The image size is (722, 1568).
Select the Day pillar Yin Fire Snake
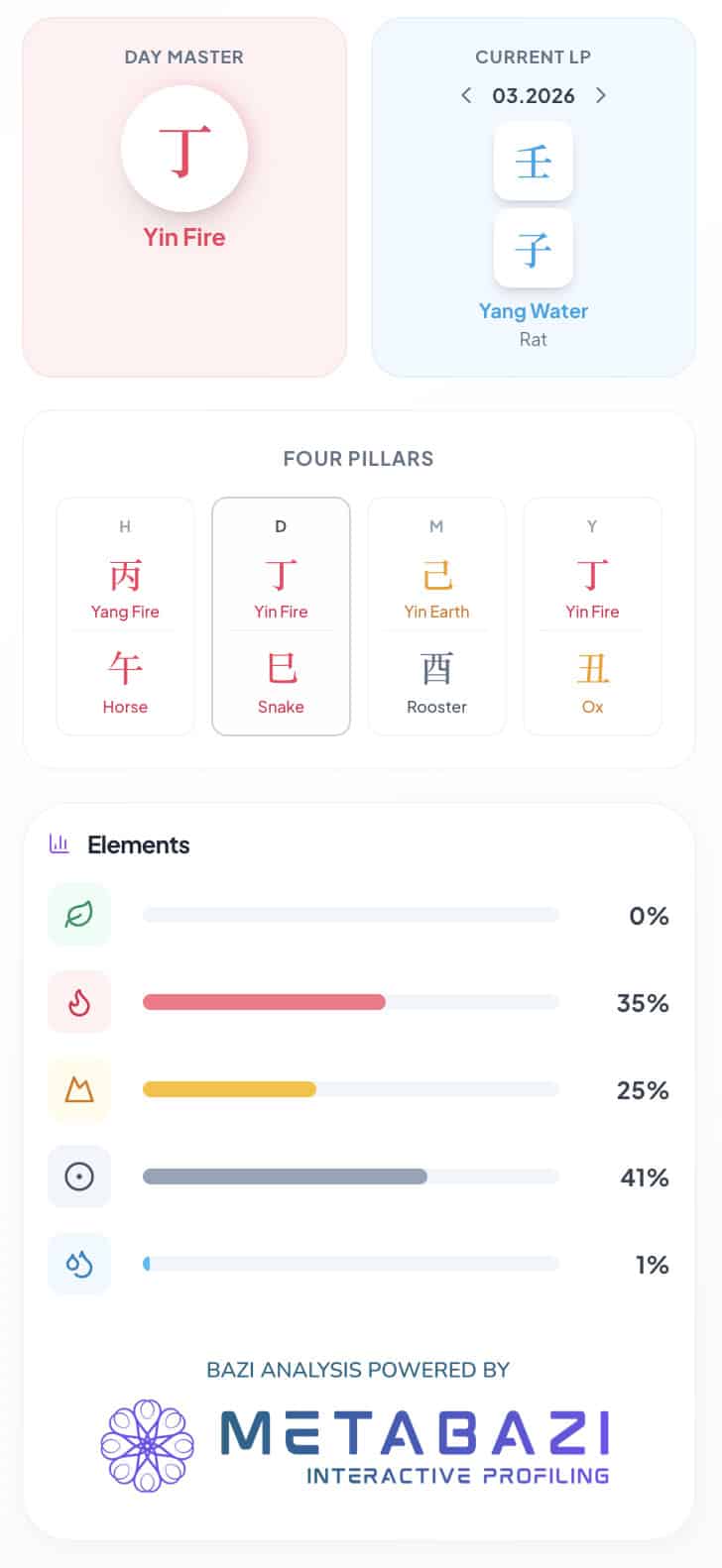[x=281, y=616]
